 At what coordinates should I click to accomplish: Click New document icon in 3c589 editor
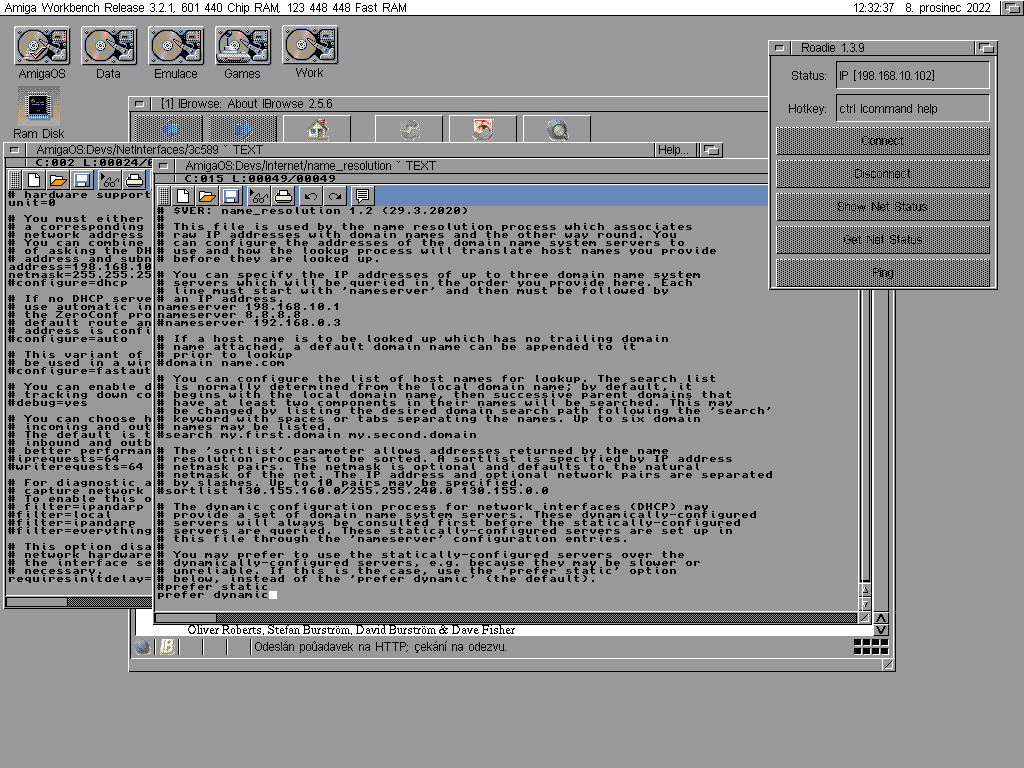point(34,180)
